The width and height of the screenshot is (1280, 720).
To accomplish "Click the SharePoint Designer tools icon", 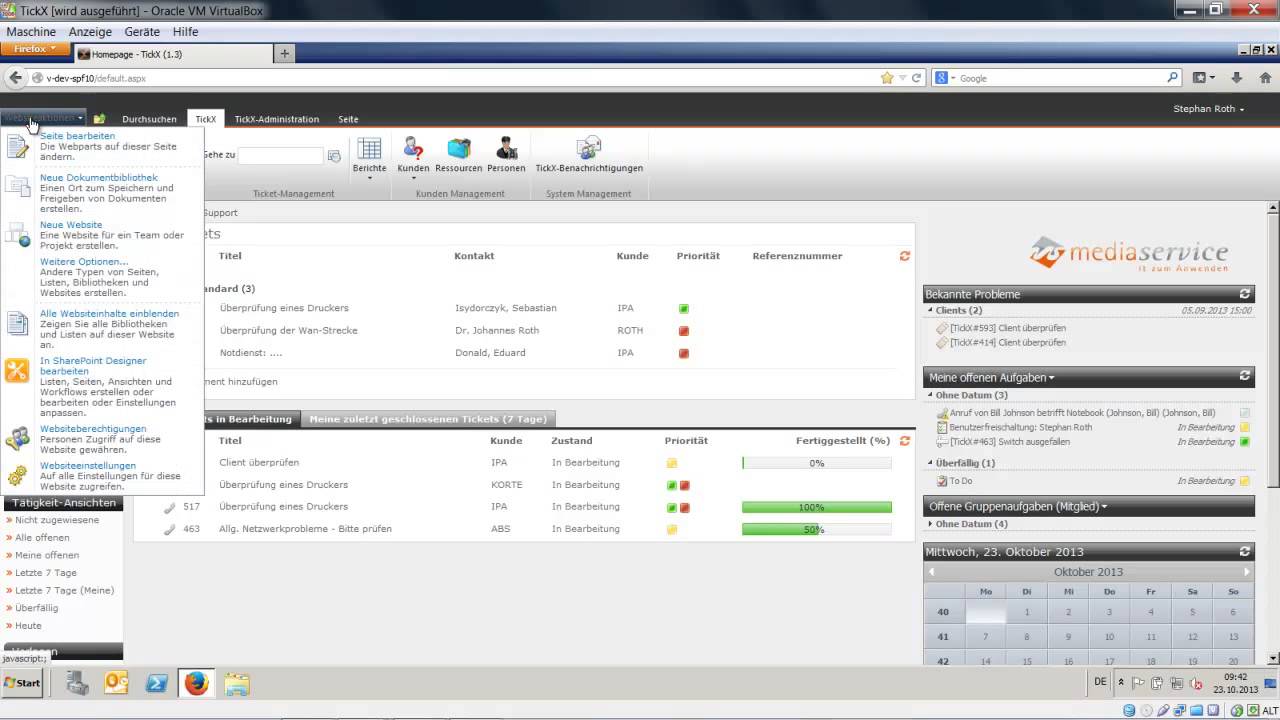I will 18,370.
